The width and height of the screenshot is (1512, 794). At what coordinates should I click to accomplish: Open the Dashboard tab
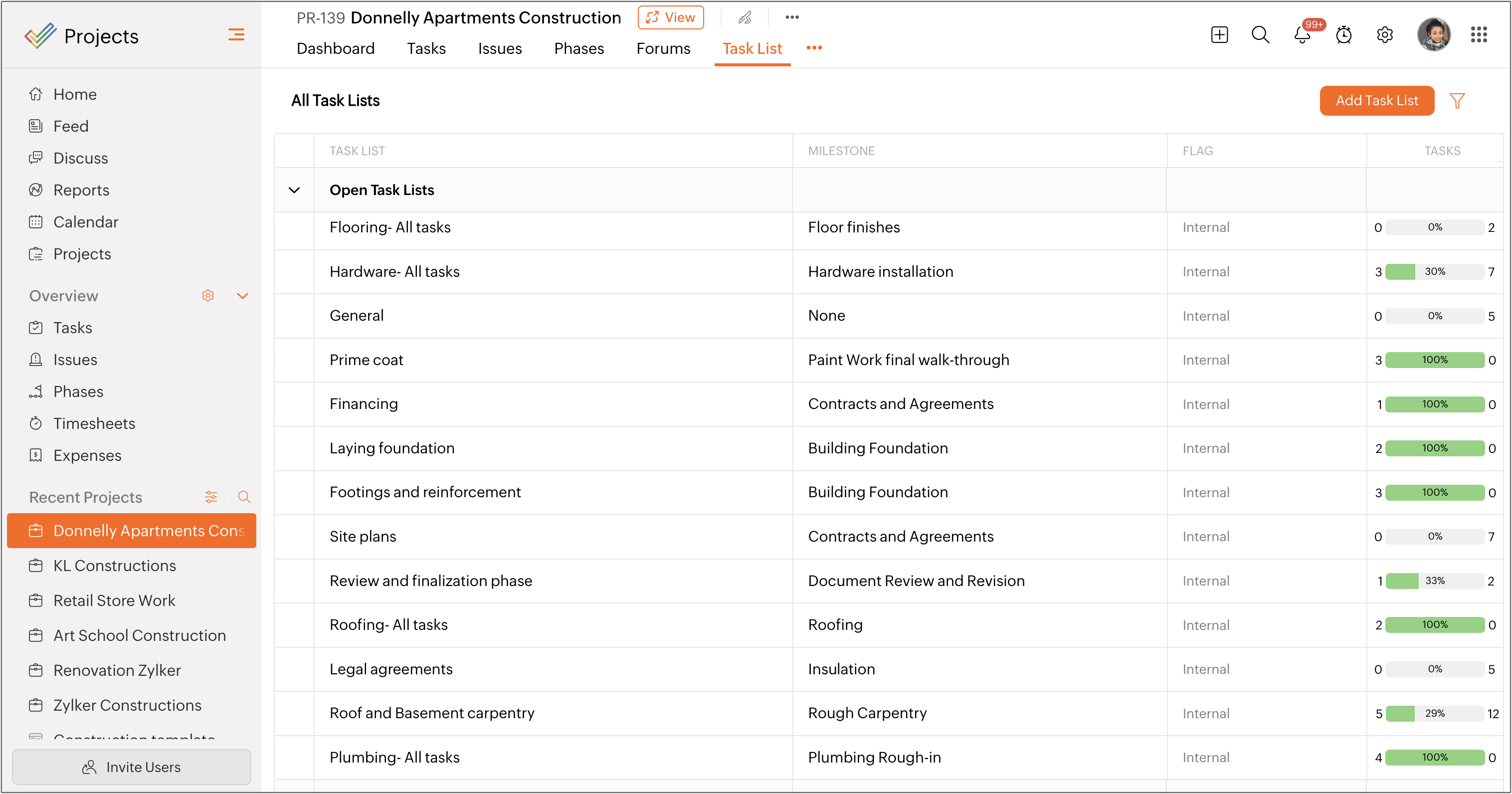click(x=335, y=48)
